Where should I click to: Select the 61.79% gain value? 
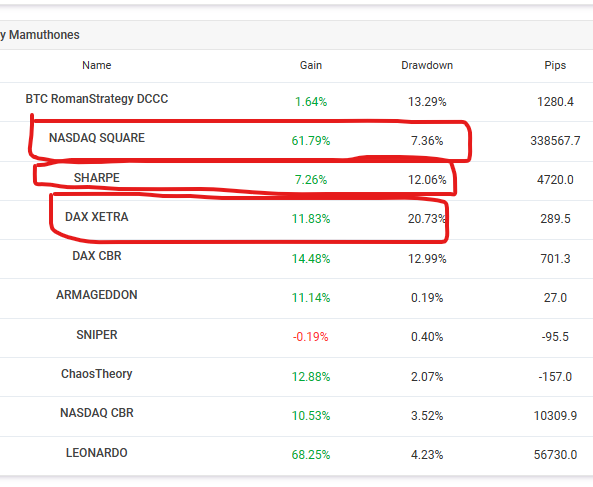pyautogui.click(x=311, y=141)
